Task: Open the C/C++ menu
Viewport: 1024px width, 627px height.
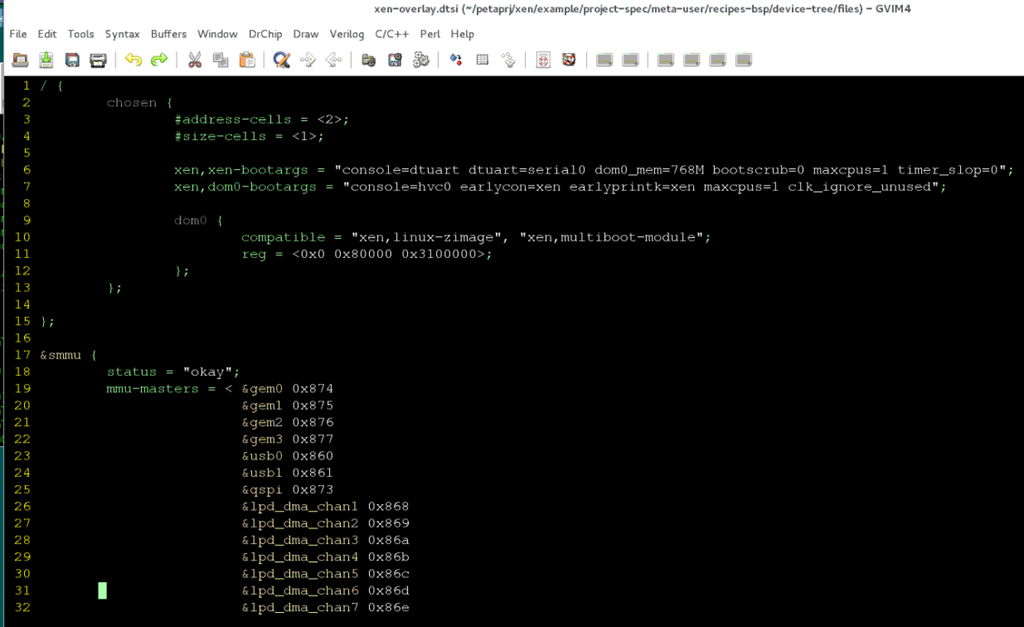Action: 392,34
